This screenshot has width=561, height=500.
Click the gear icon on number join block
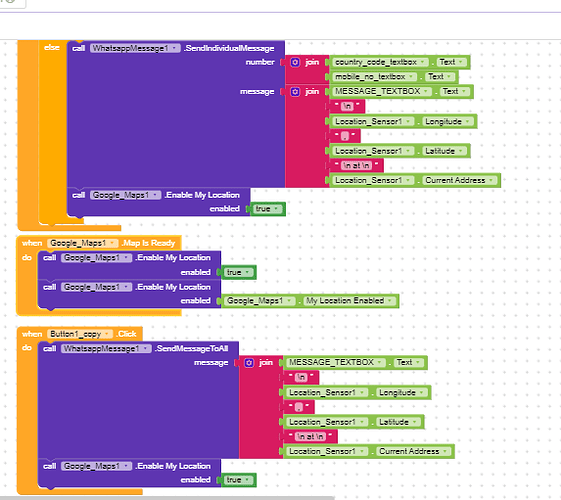click(x=295, y=62)
